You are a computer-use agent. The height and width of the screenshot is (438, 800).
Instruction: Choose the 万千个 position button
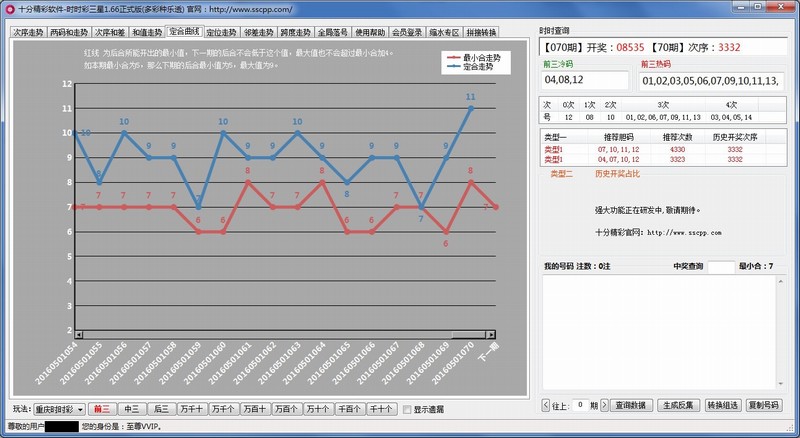point(223,409)
